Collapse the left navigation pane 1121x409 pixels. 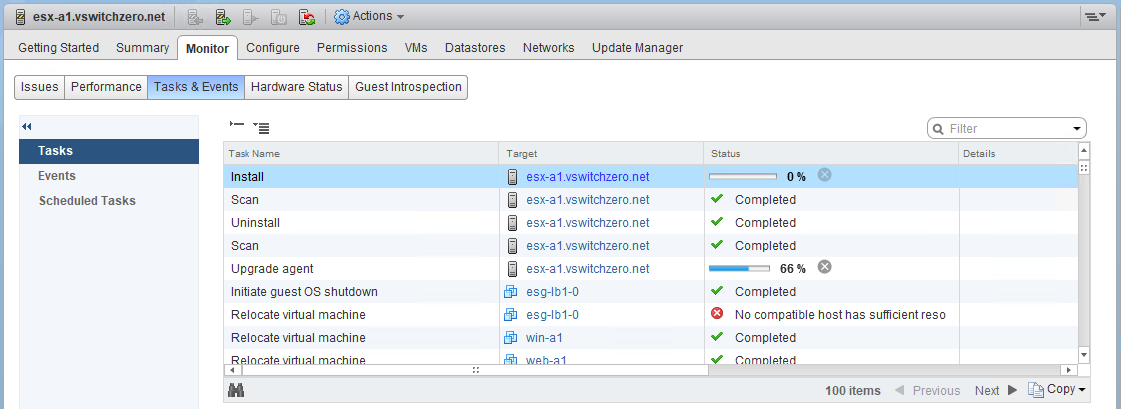(27, 126)
